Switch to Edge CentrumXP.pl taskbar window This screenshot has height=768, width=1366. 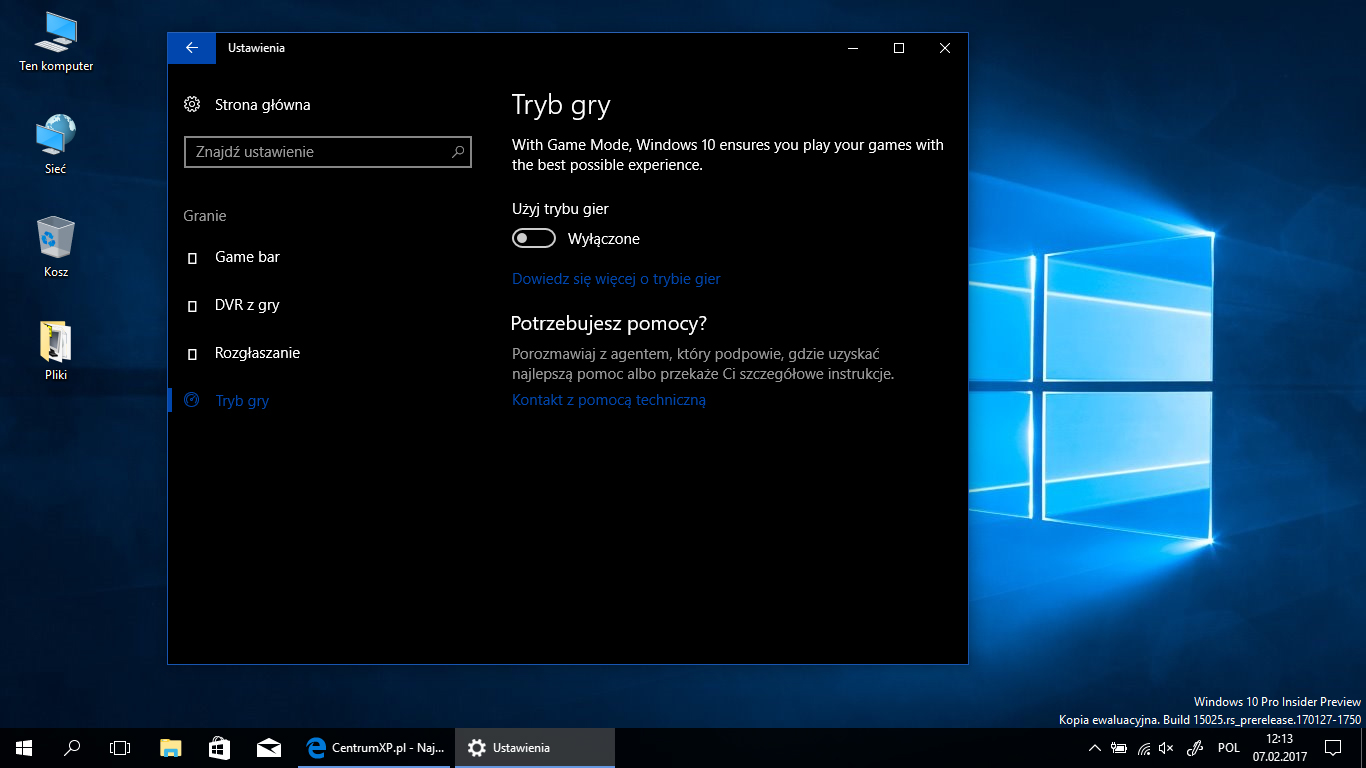point(376,748)
